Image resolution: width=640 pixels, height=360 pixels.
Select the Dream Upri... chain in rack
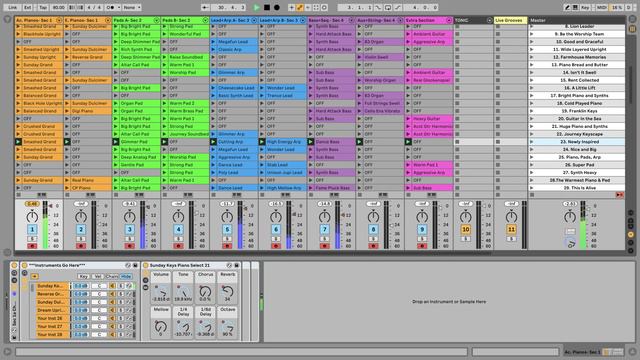pyautogui.click(x=51, y=310)
